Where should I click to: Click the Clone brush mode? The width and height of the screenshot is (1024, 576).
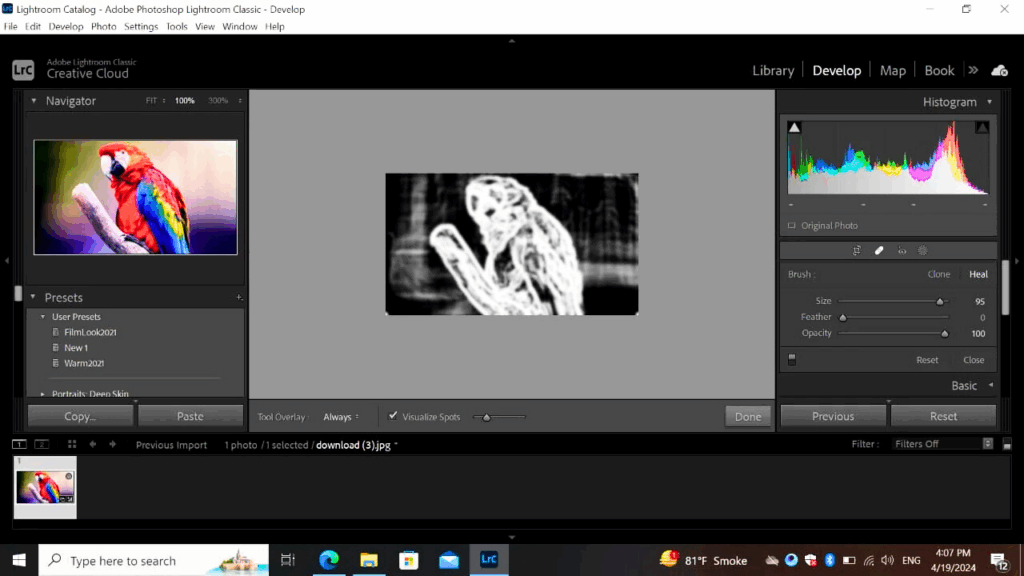938,274
